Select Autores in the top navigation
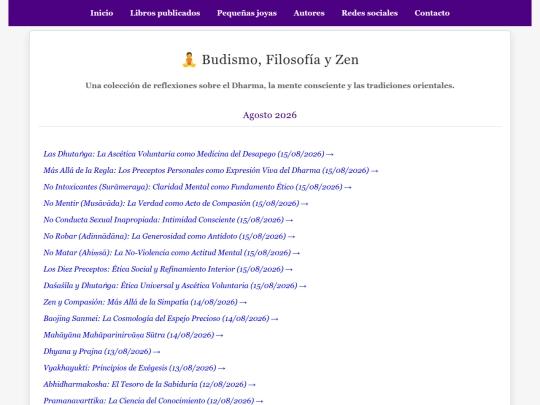Image resolution: width=540 pixels, height=405 pixels. (x=309, y=13)
